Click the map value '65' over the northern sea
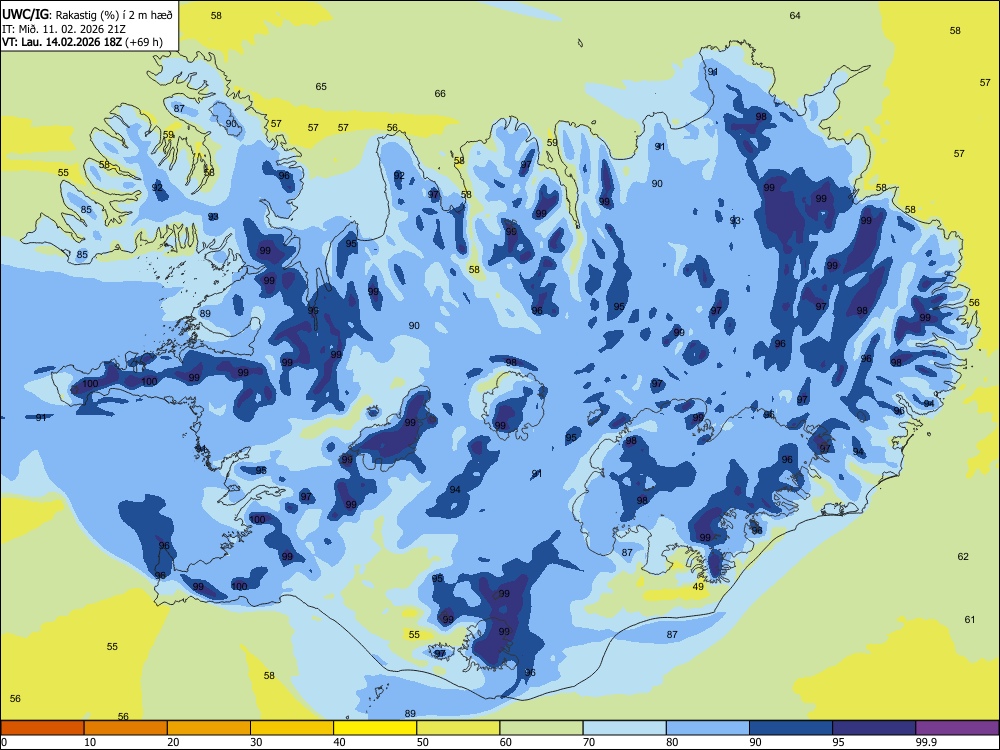The image size is (1000, 750). (321, 87)
